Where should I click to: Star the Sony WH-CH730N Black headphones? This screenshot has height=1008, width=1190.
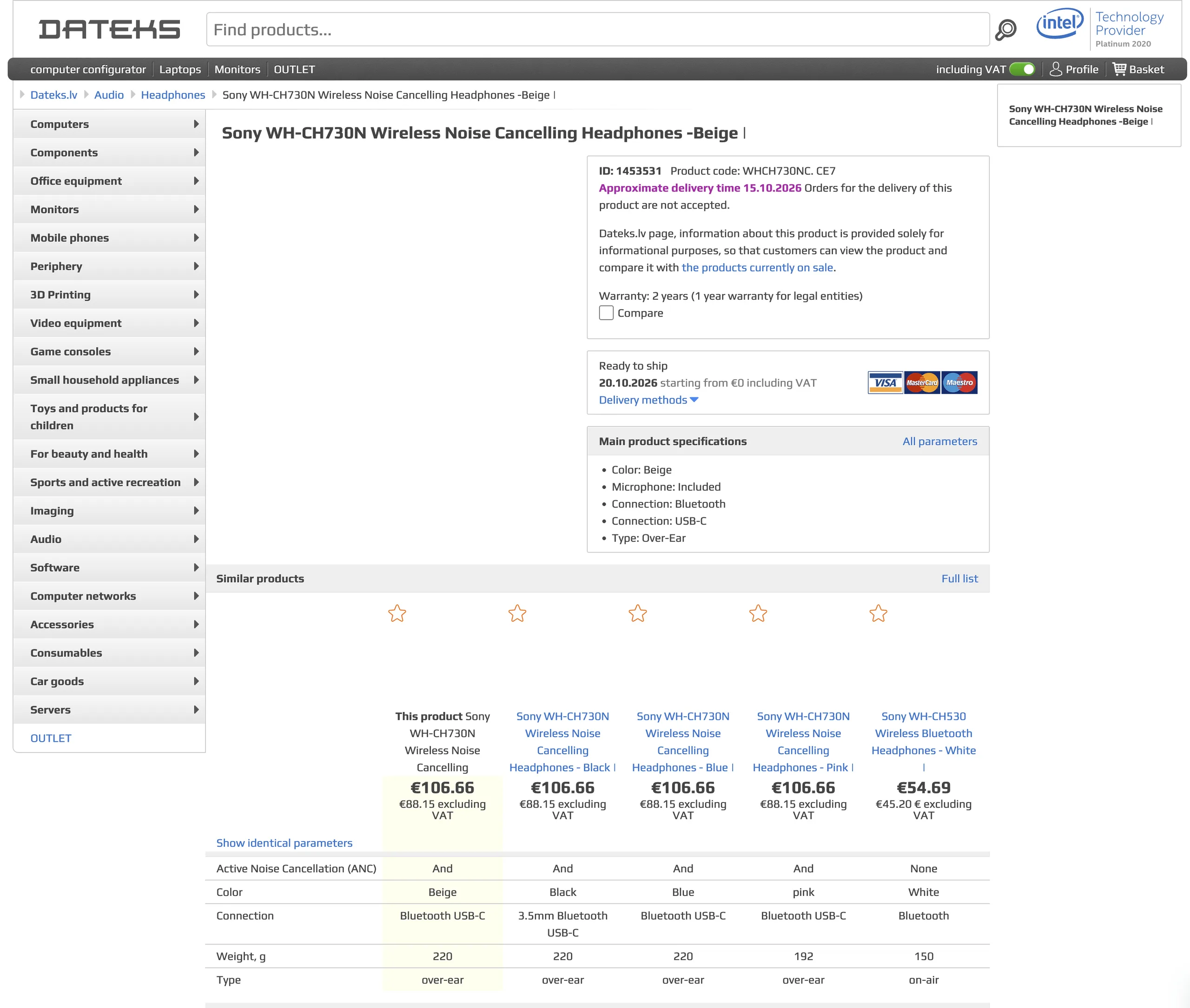(517, 613)
